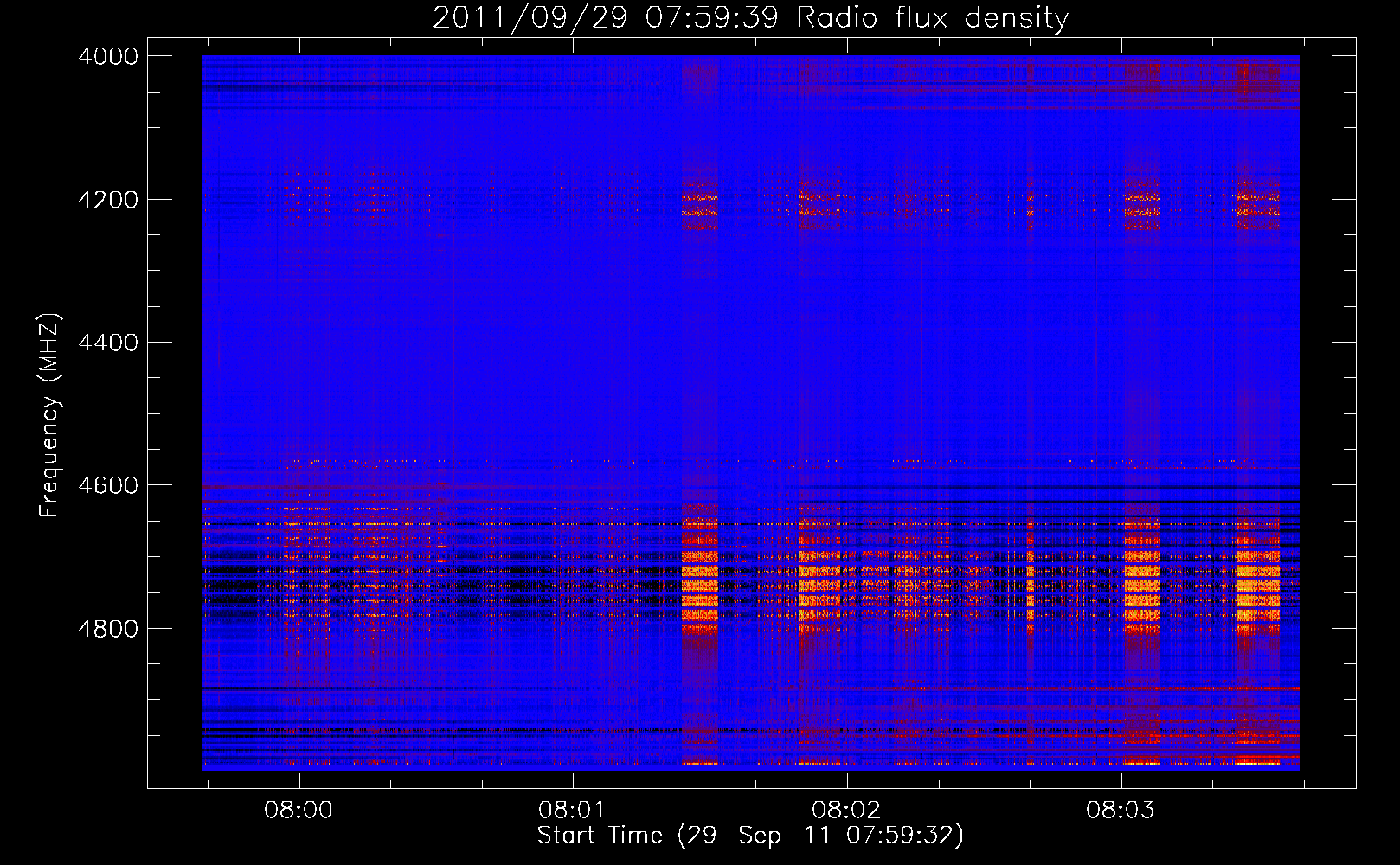Click the 4600 frequency tick label

108,485
